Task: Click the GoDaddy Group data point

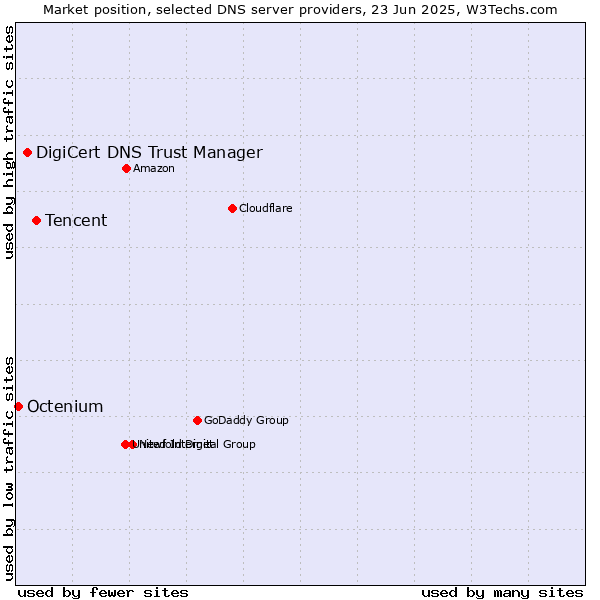Action: point(197,421)
